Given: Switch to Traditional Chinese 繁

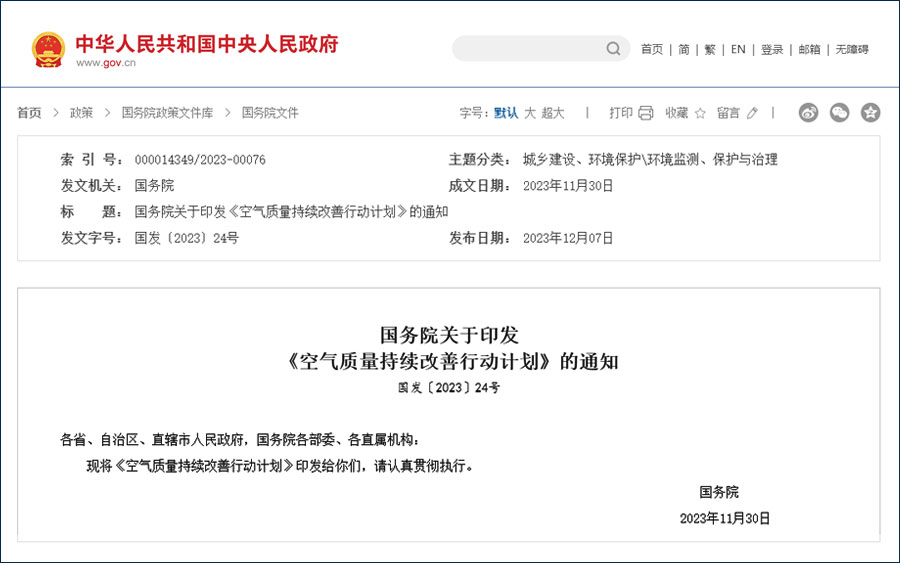Looking at the screenshot, I should 710,49.
